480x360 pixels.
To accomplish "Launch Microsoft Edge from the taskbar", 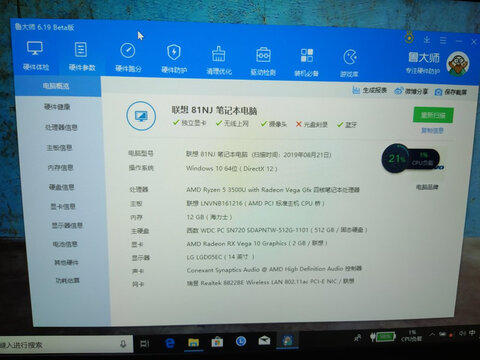I will [170, 343].
